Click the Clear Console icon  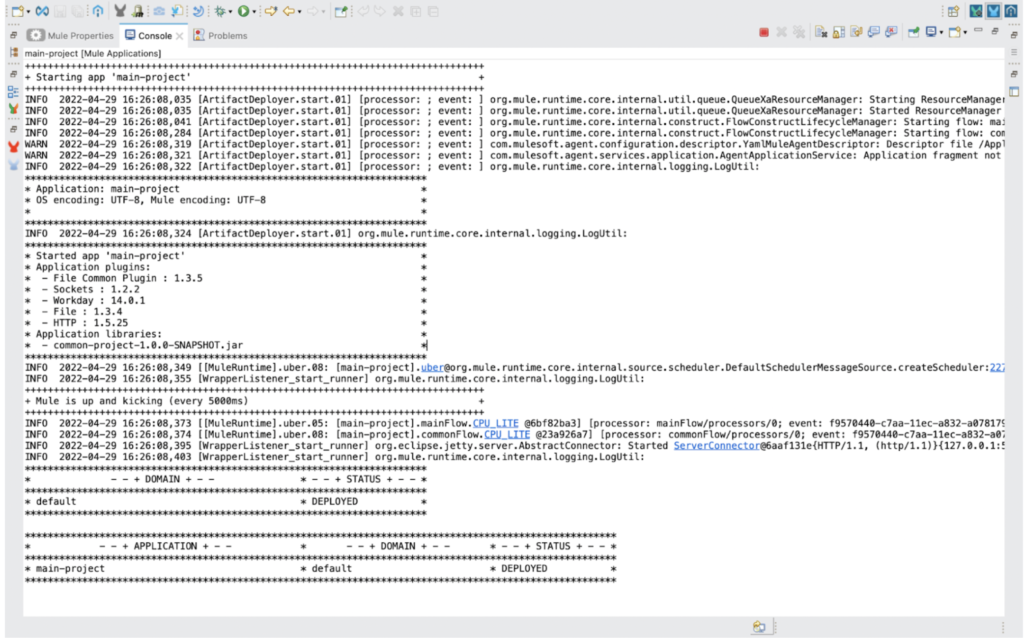pos(822,33)
